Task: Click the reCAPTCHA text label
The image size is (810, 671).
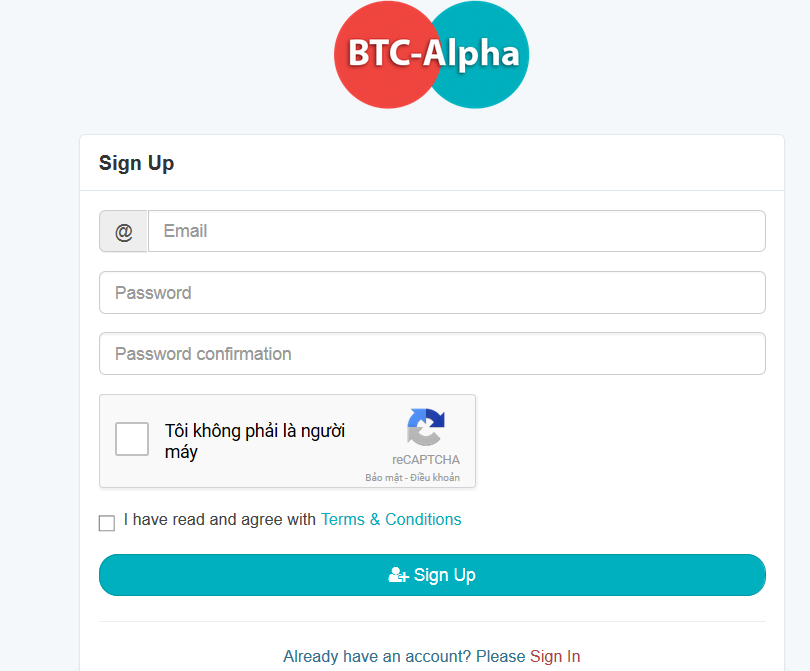Action: click(x=426, y=460)
